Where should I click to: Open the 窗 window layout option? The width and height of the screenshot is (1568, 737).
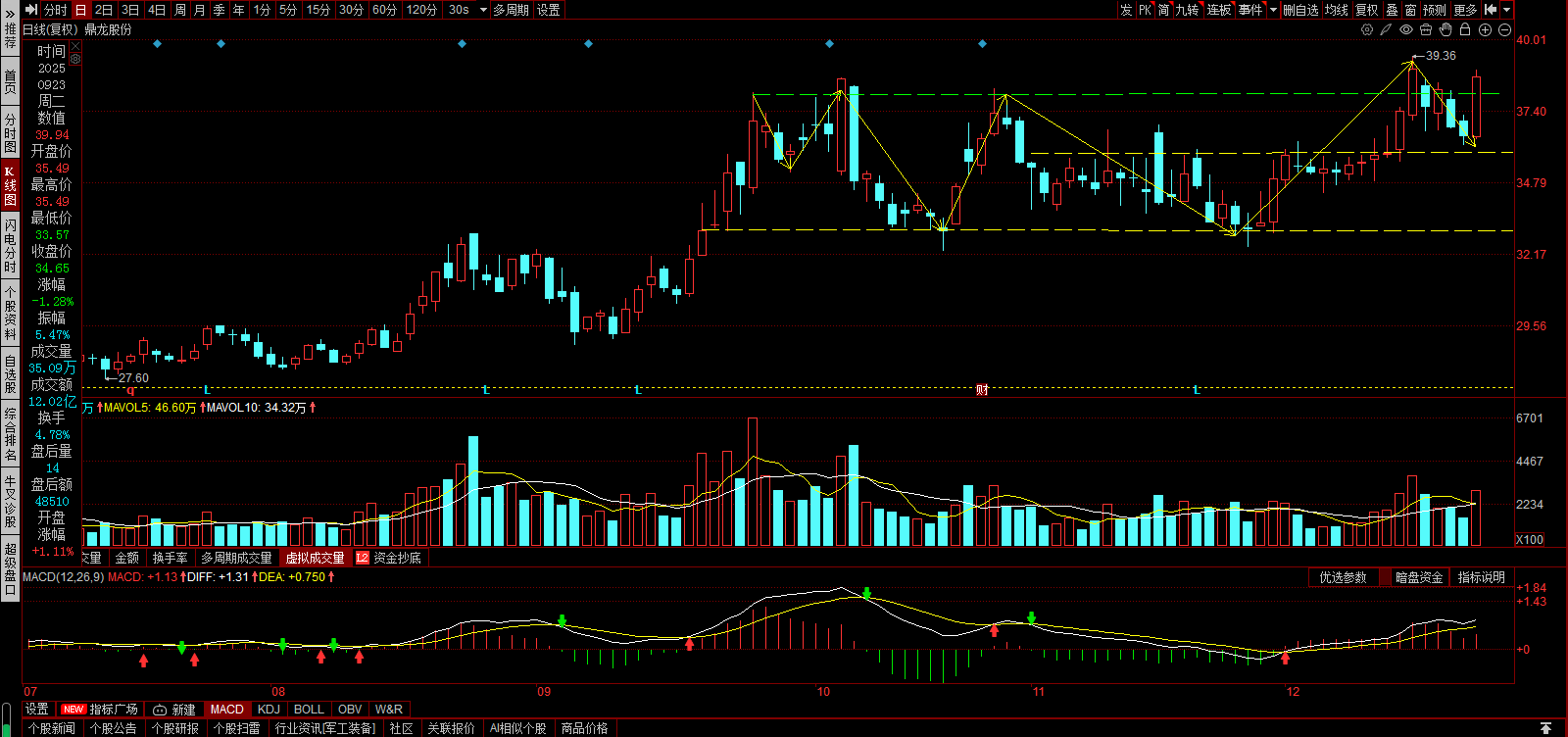tap(1410, 10)
